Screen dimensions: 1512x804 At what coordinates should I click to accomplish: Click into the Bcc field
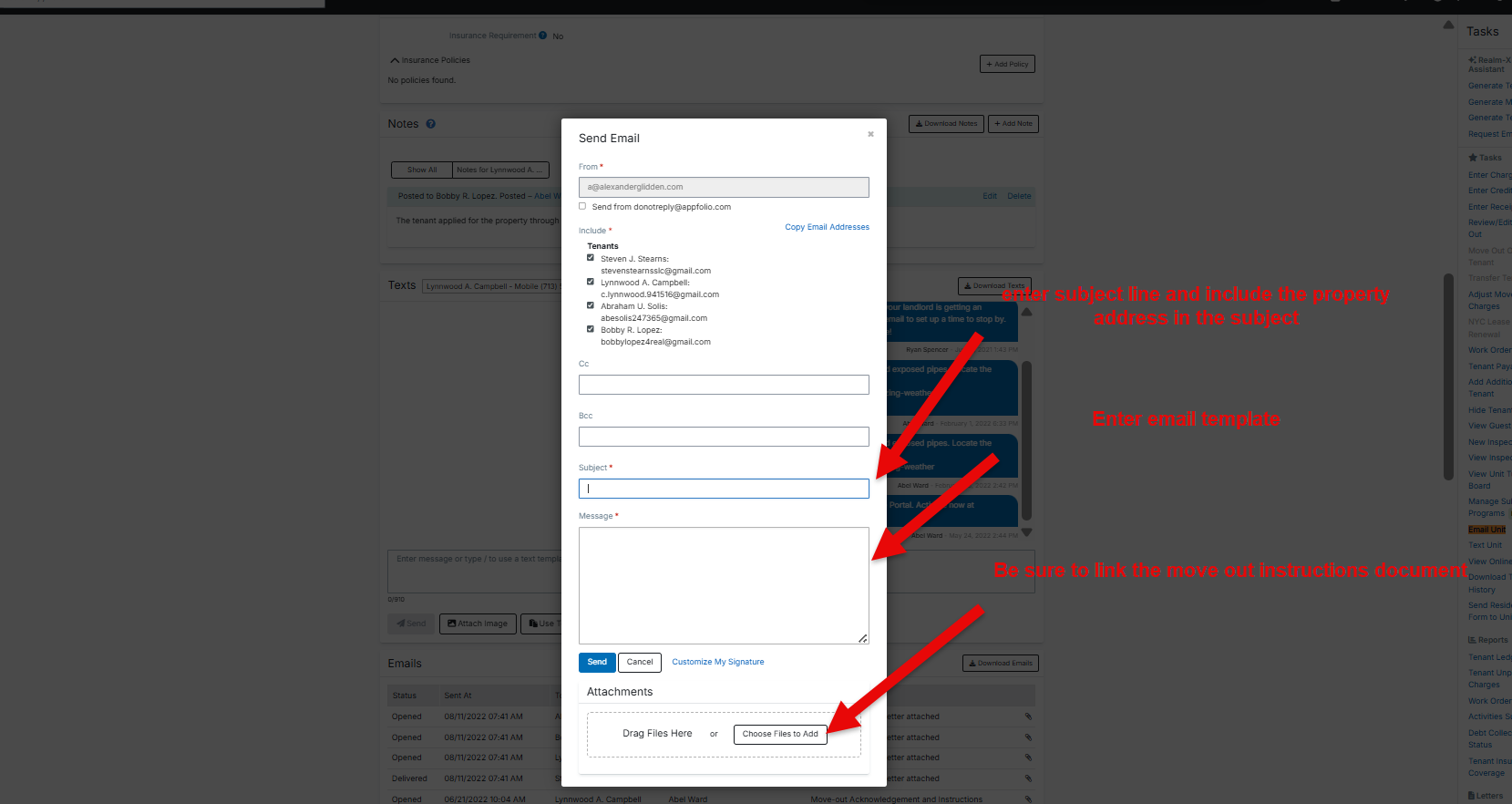724,437
